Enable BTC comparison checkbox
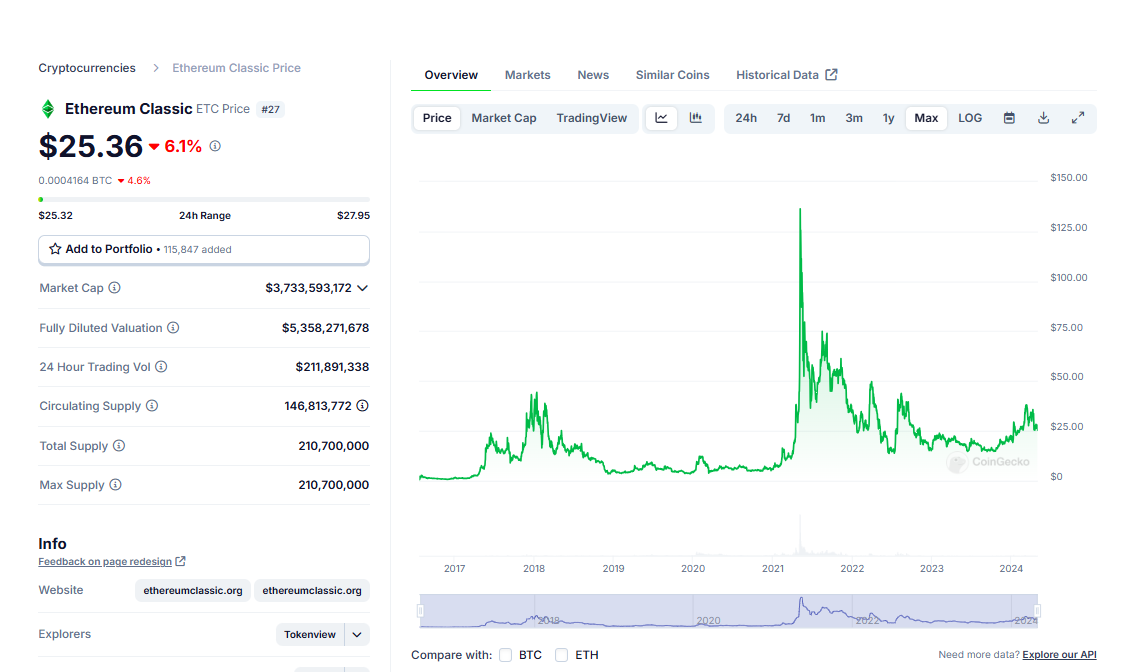1132x672 pixels. coord(505,655)
